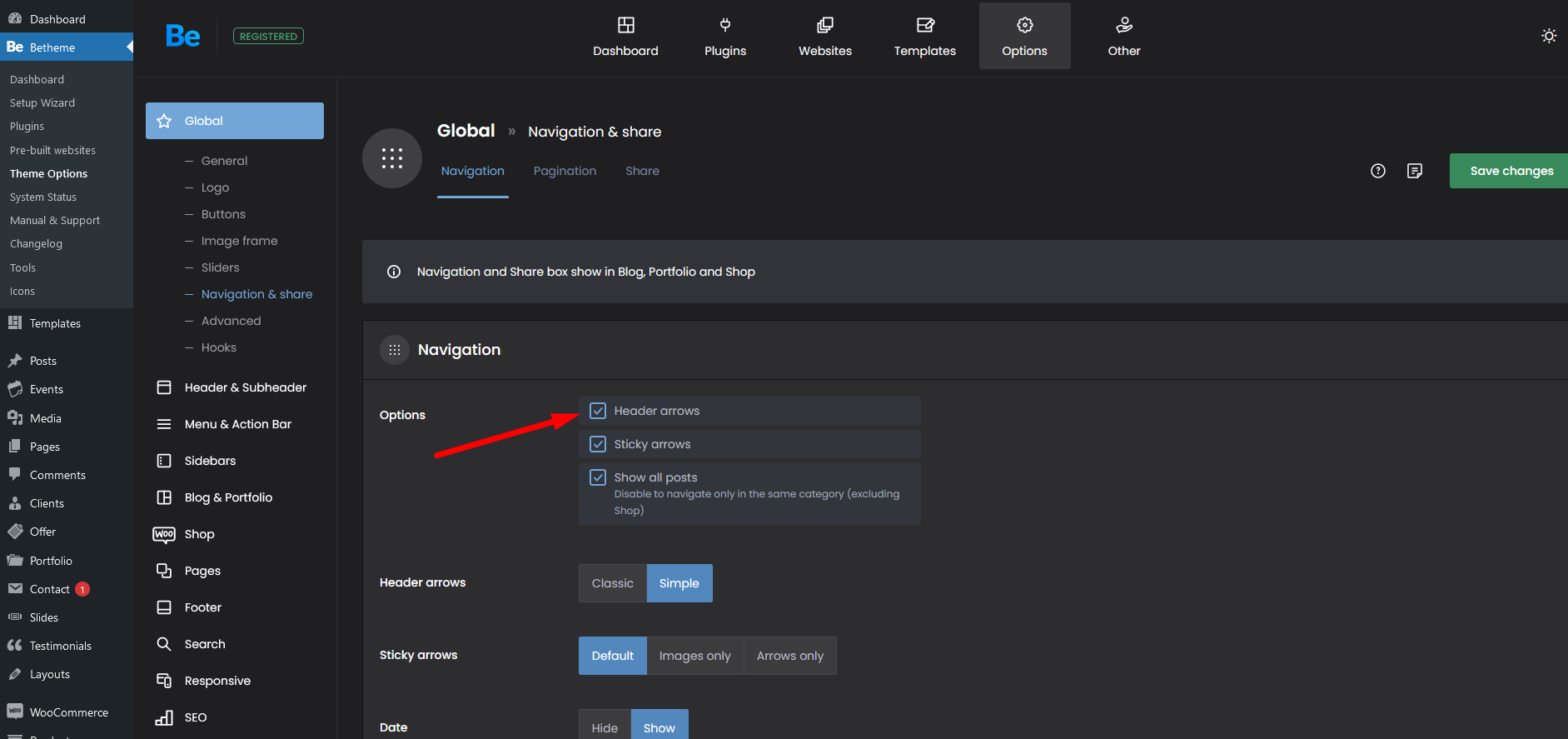The image size is (1568, 739).
Task: Open the Sliders subsection
Action: [220, 267]
